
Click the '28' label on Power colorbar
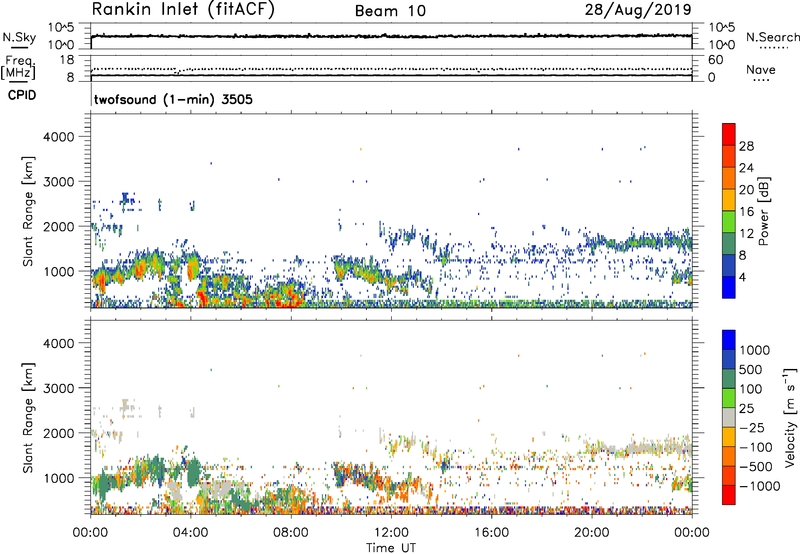(746, 146)
